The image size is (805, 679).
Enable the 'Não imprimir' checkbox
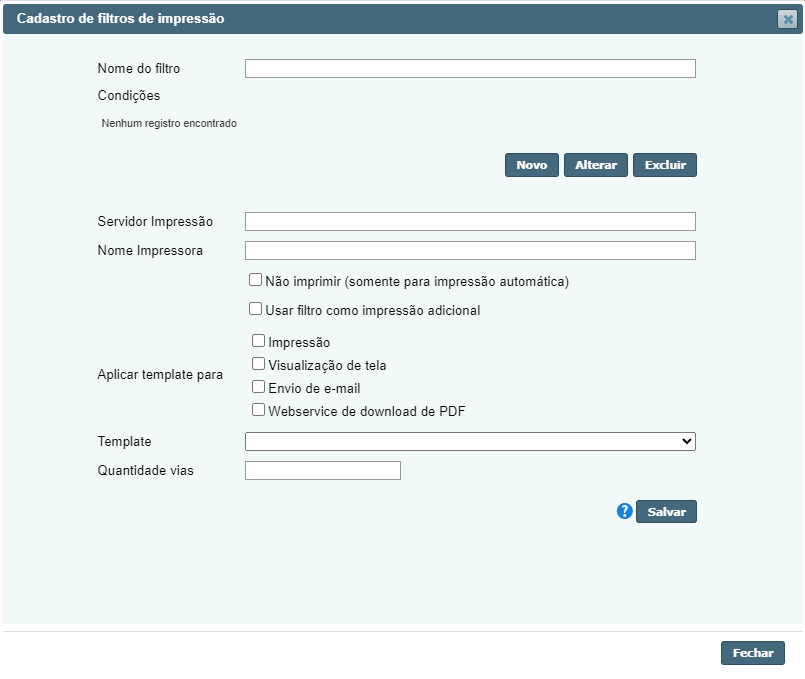pyautogui.click(x=256, y=281)
